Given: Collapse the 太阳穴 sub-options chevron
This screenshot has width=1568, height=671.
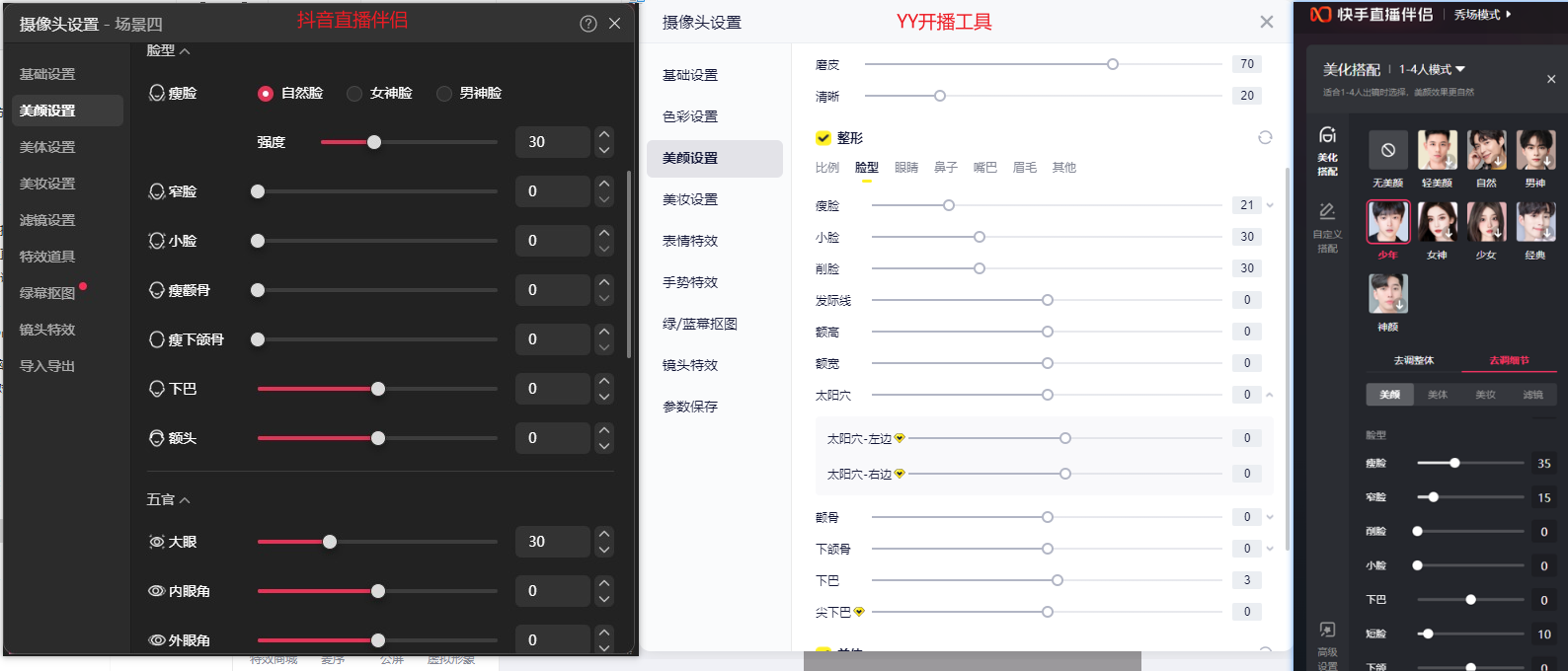Looking at the screenshot, I should point(1270,395).
